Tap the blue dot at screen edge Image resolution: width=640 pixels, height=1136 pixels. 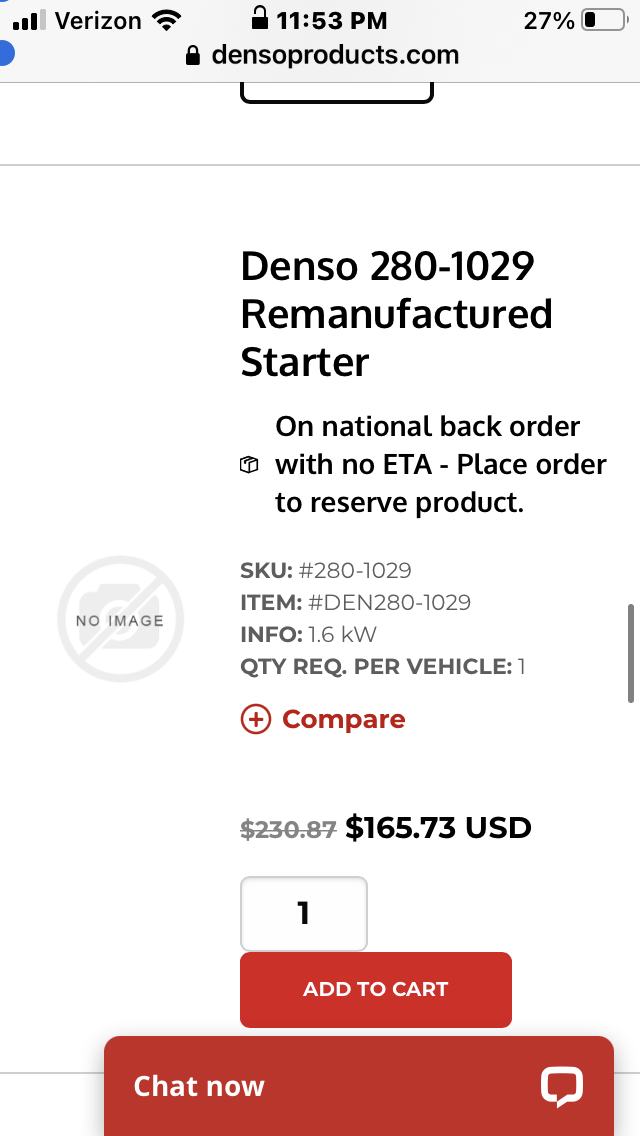6,54
